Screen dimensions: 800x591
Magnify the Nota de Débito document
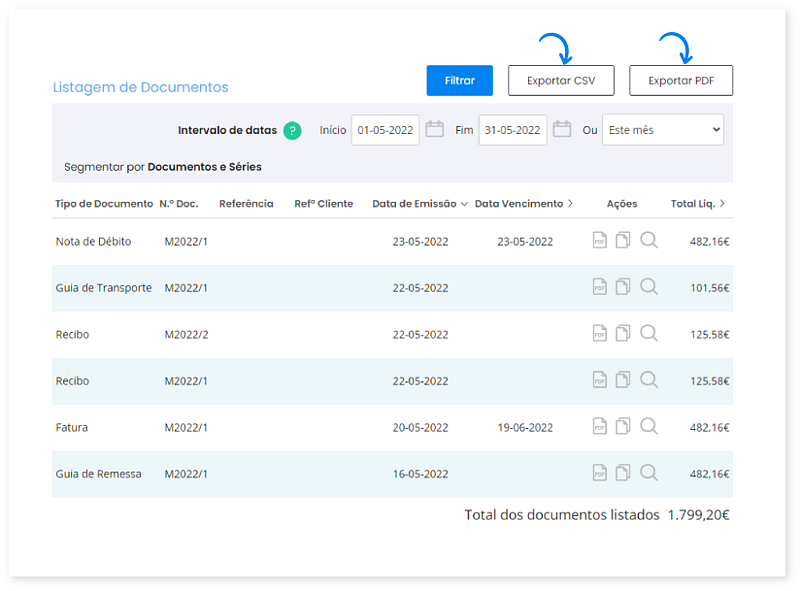(649, 241)
